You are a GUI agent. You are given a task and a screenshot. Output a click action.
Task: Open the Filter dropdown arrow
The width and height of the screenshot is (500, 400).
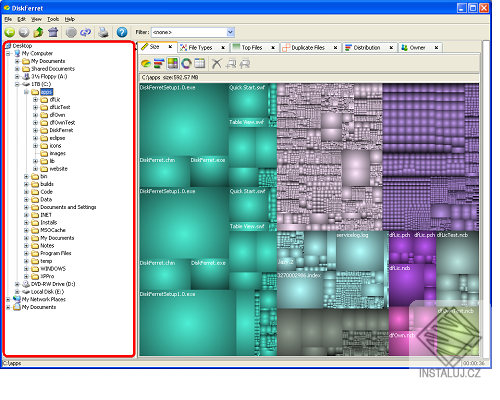click(x=230, y=32)
